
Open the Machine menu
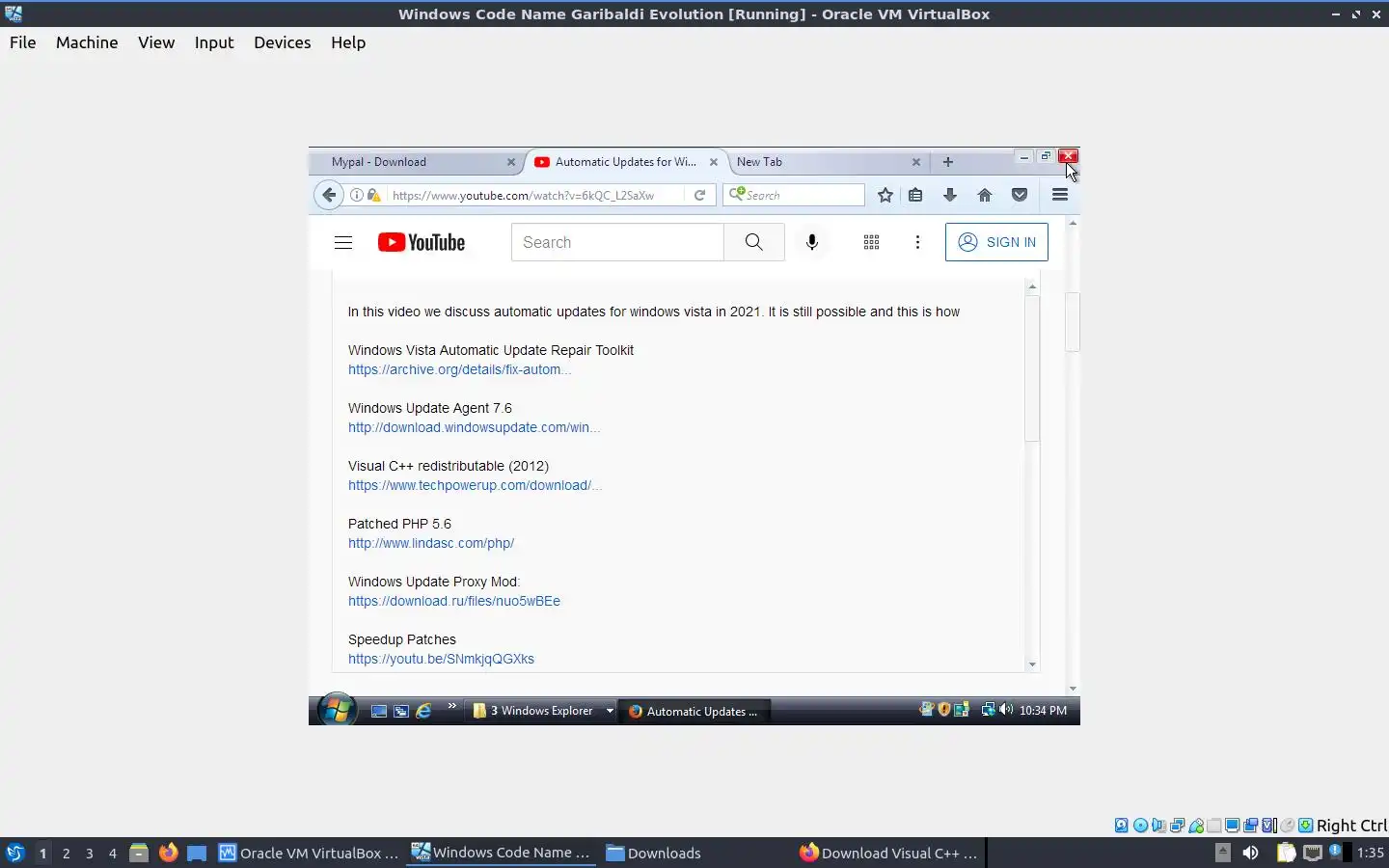pyautogui.click(x=87, y=42)
